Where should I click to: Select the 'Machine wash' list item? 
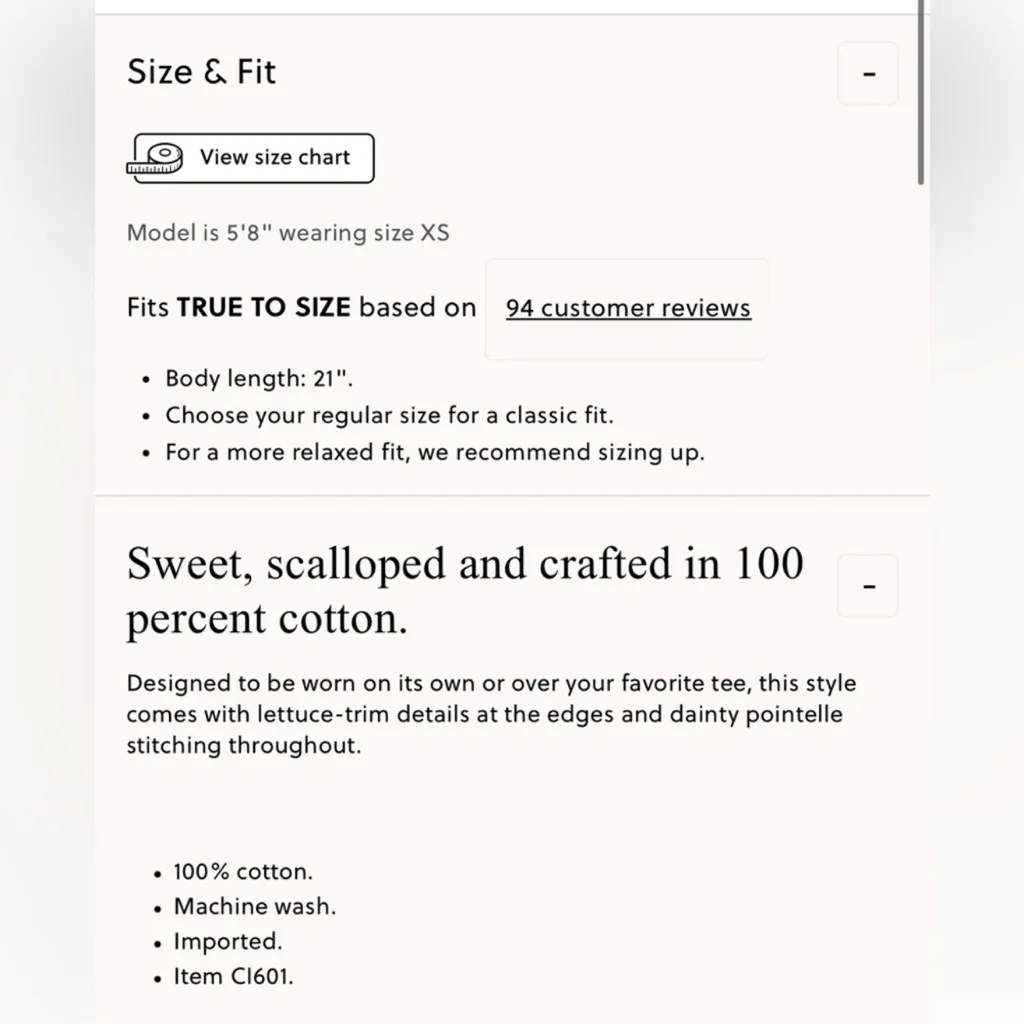(255, 906)
